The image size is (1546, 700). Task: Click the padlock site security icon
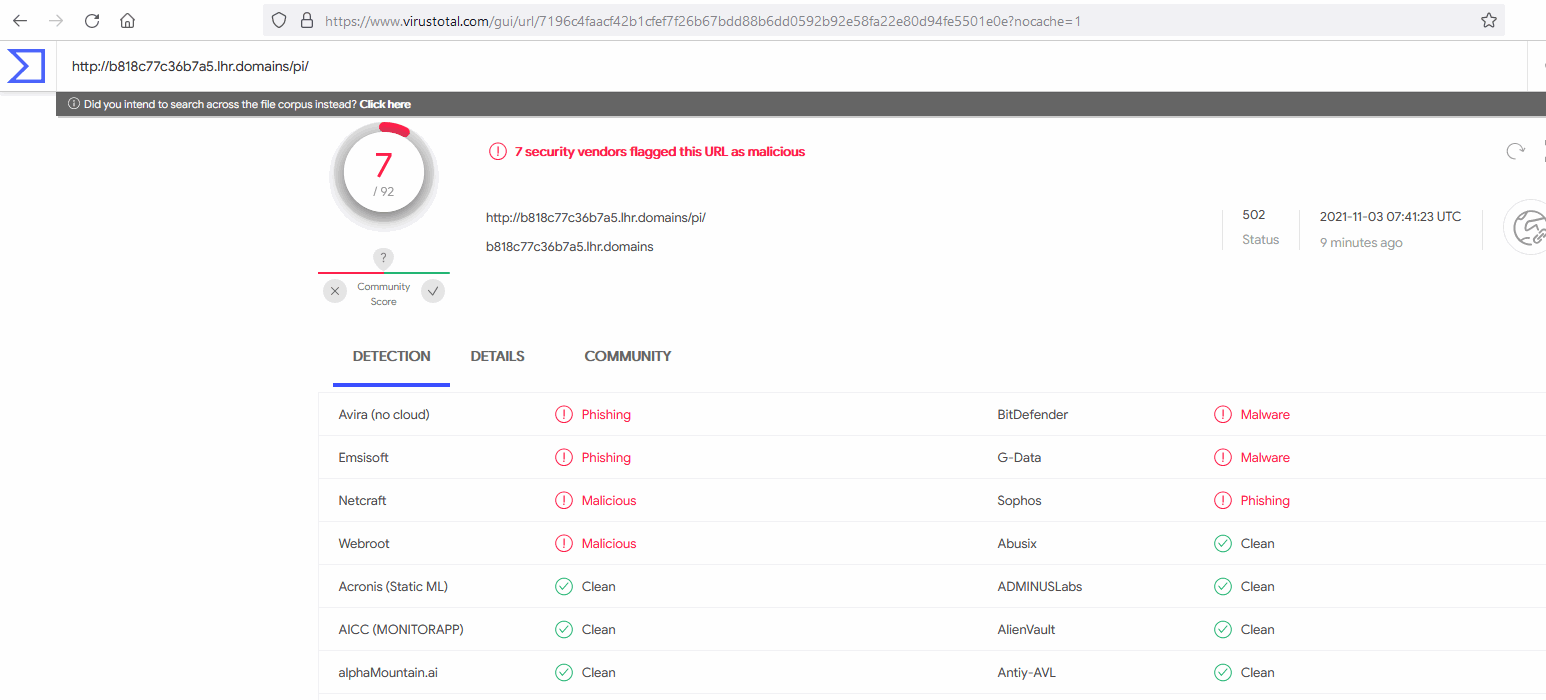(x=306, y=20)
